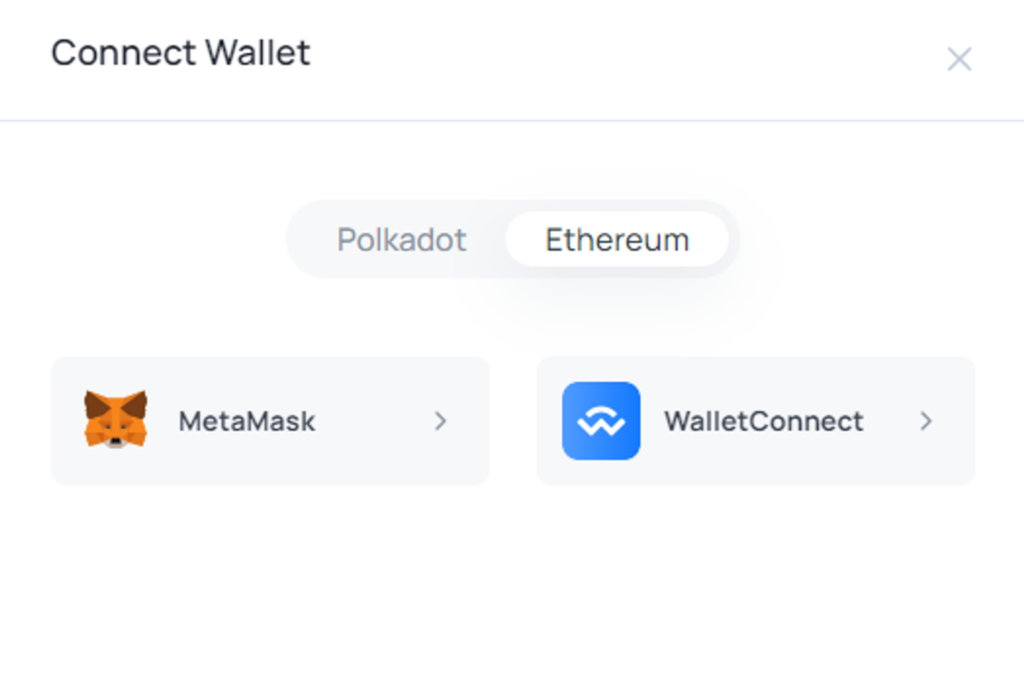Open the MetaMask option via its chevron

[x=441, y=421]
